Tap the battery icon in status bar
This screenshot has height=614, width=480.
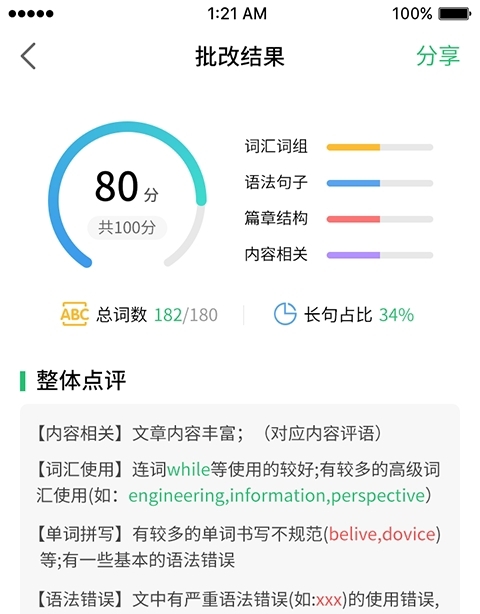click(454, 14)
